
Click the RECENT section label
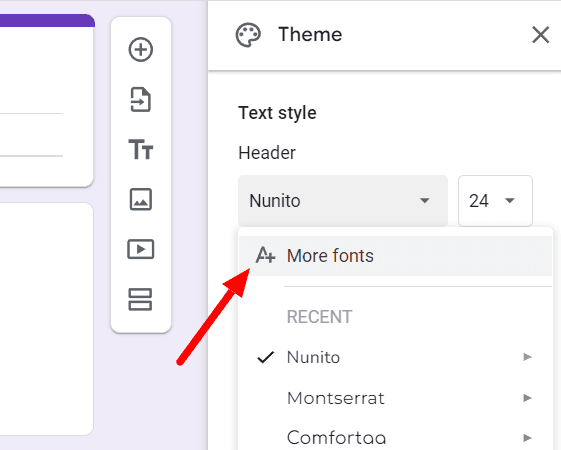click(319, 317)
